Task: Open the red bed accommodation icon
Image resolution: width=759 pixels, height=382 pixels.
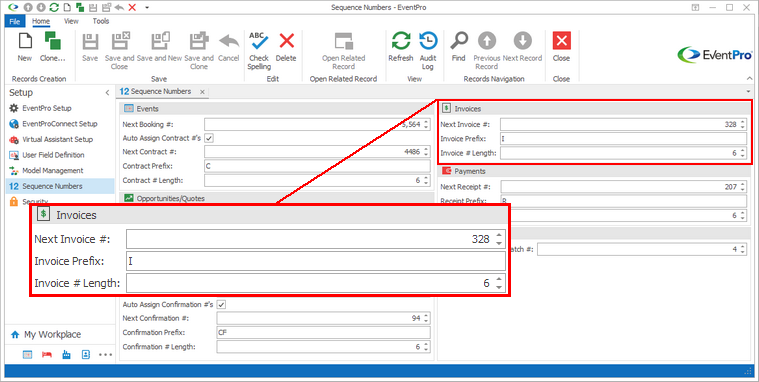Action: pyautogui.click(x=47, y=355)
